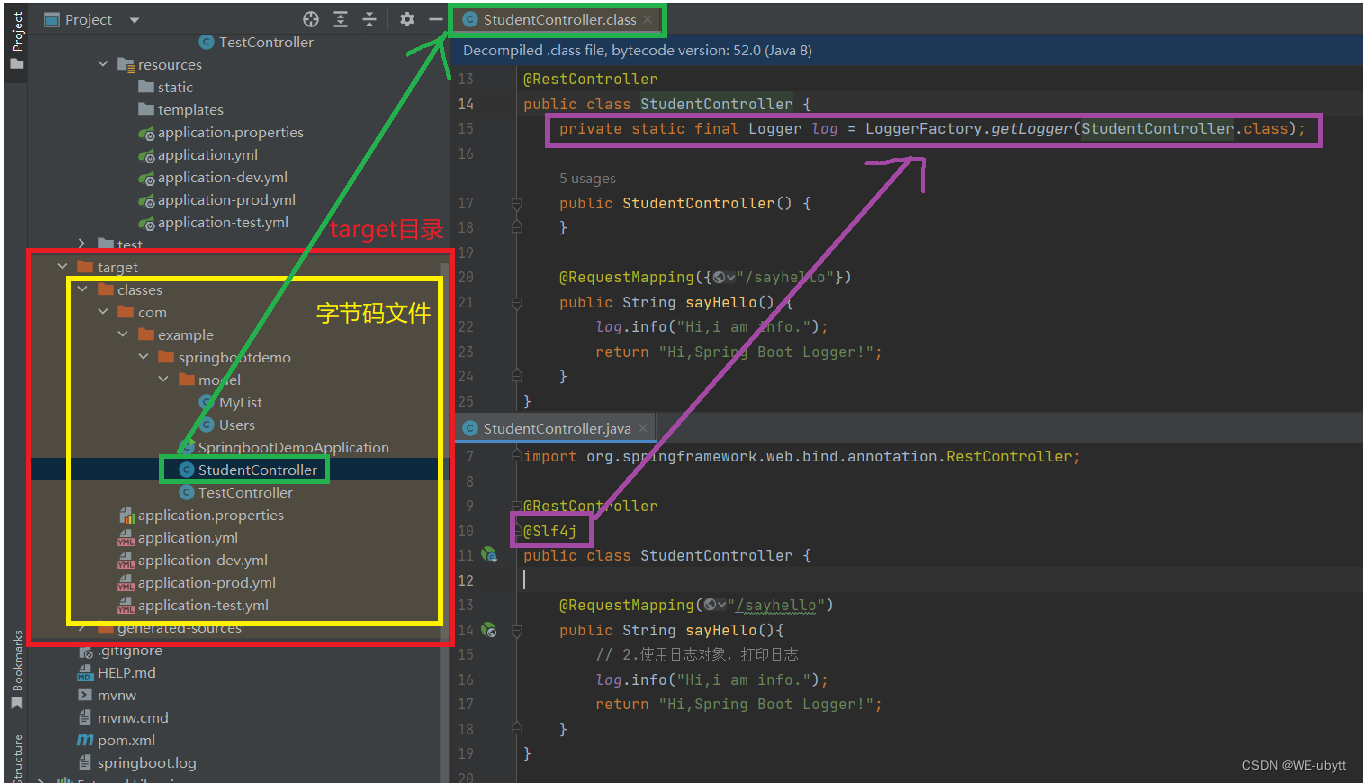1363x783 pixels.
Task: Select the static folder
Action: coord(165,87)
